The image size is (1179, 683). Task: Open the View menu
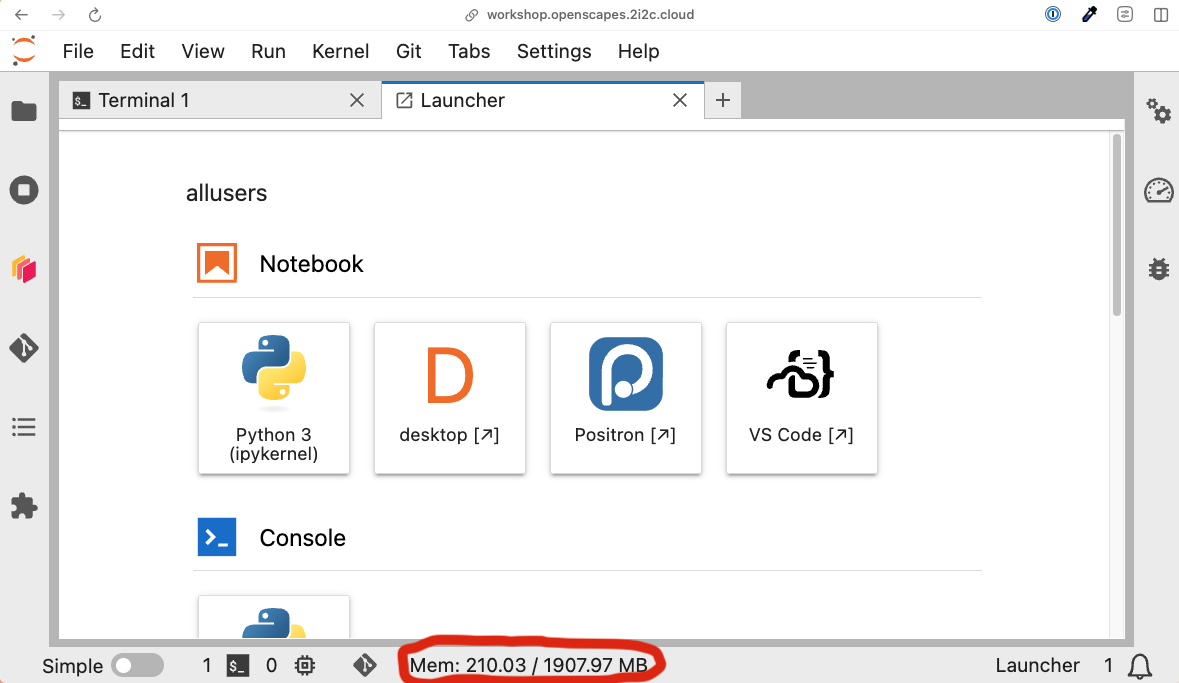pos(203,51)
